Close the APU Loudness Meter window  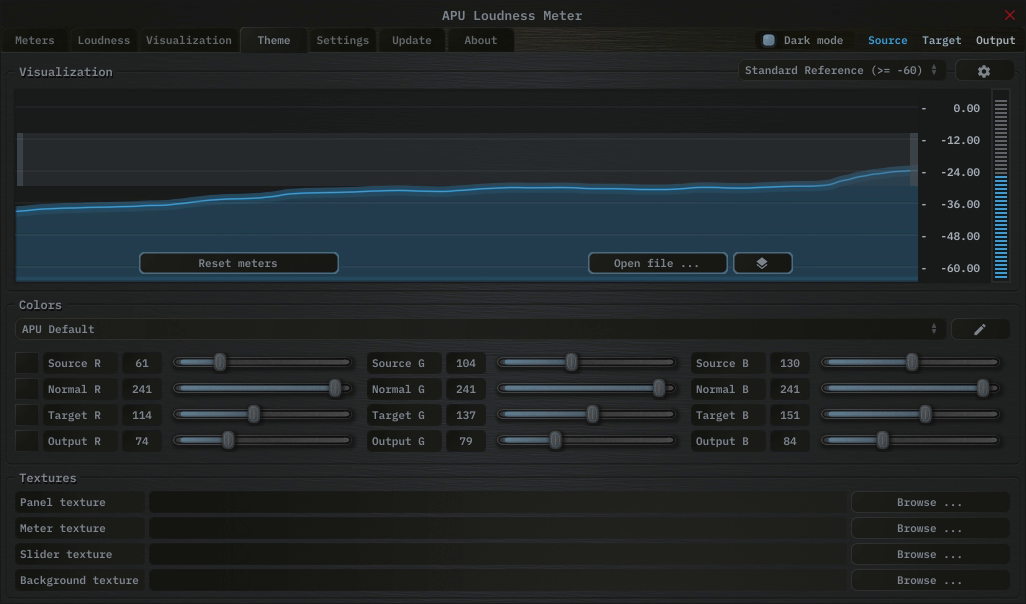[x=1009, y=15]
